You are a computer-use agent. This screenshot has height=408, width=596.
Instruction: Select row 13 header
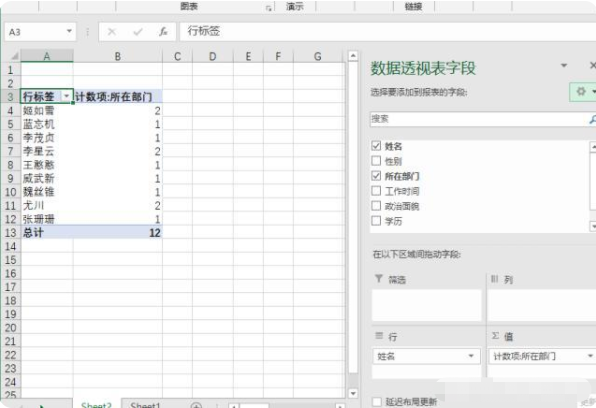10,233
